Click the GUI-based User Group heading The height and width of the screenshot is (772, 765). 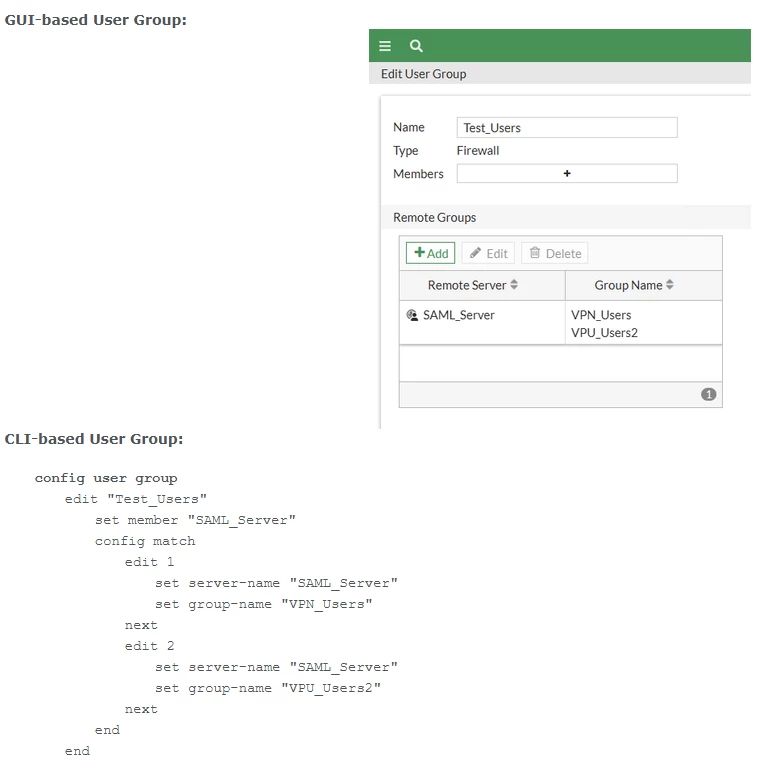[96, 20]
